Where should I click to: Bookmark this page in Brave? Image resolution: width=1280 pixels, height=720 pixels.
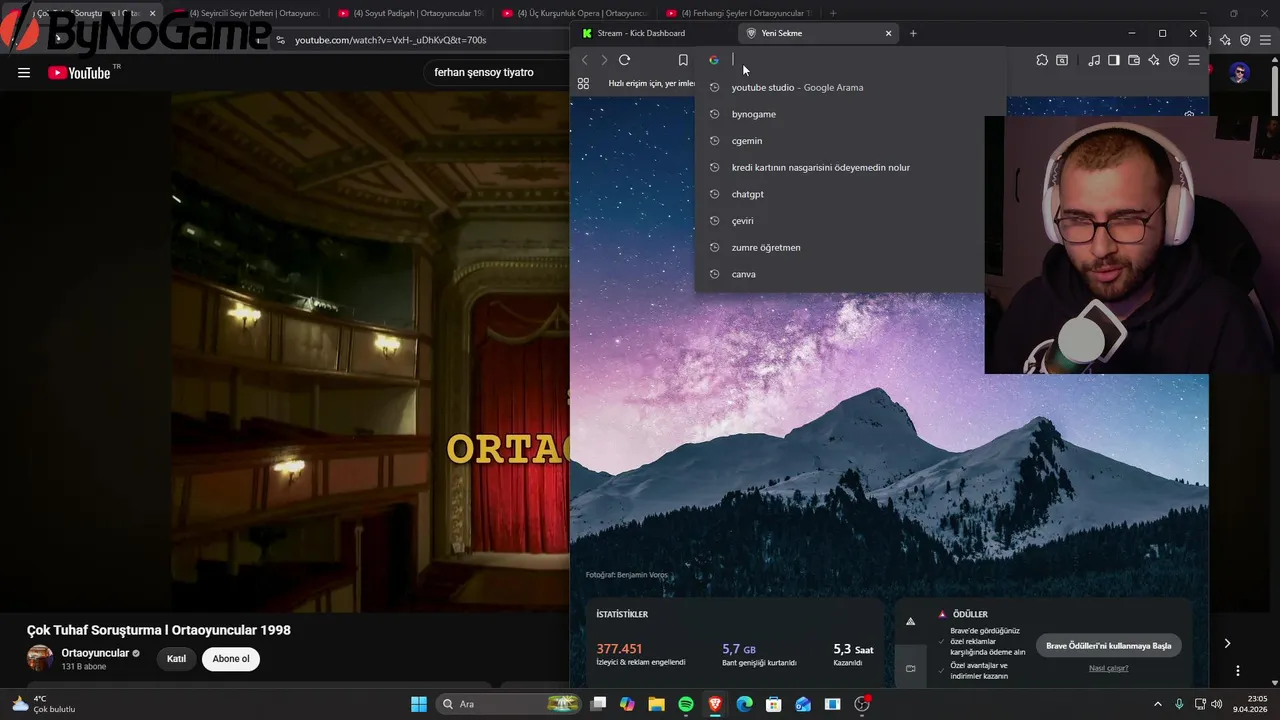coord(683,60)
